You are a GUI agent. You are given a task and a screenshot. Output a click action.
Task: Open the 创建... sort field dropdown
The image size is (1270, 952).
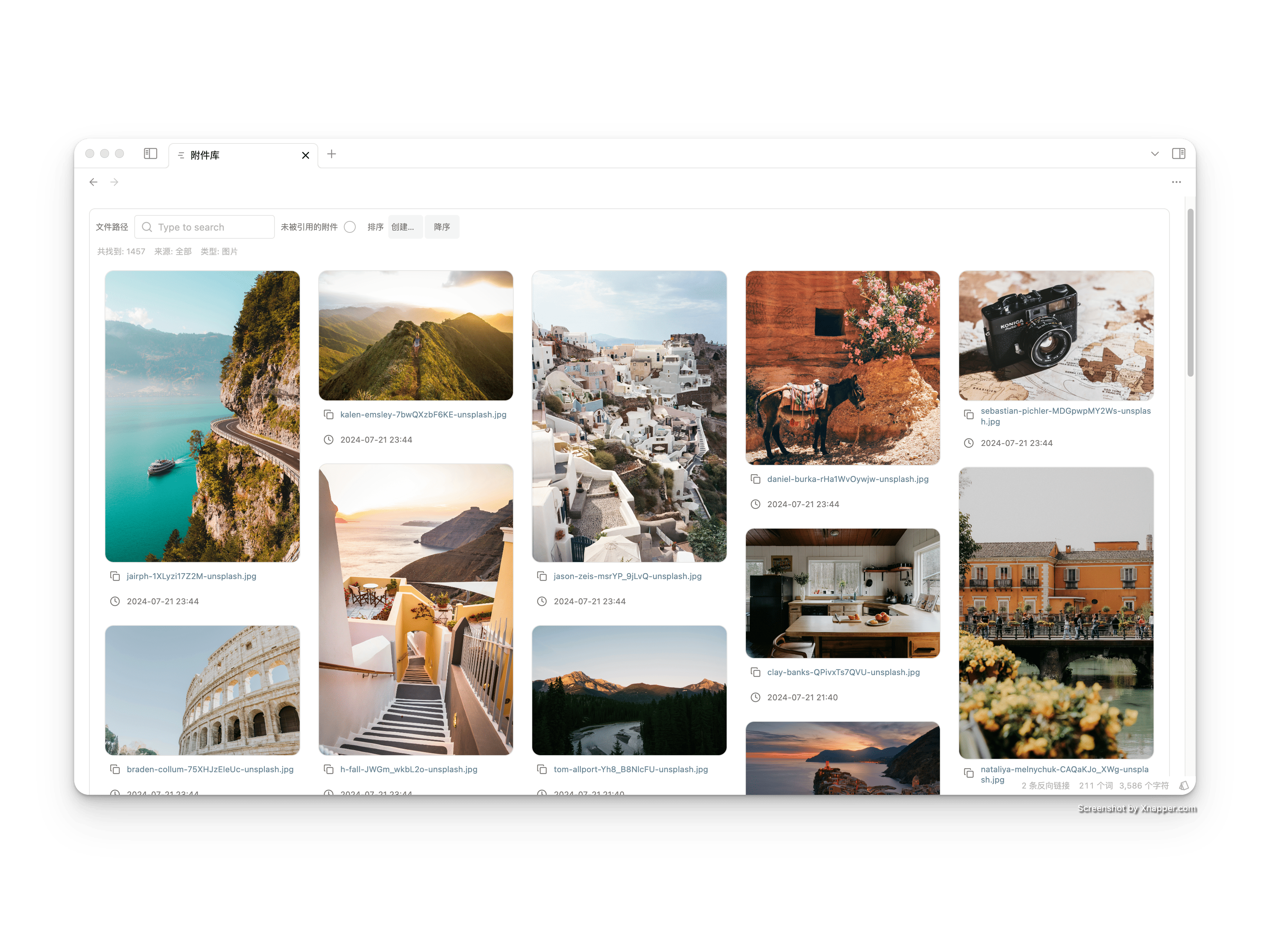[x=405, y=227]
